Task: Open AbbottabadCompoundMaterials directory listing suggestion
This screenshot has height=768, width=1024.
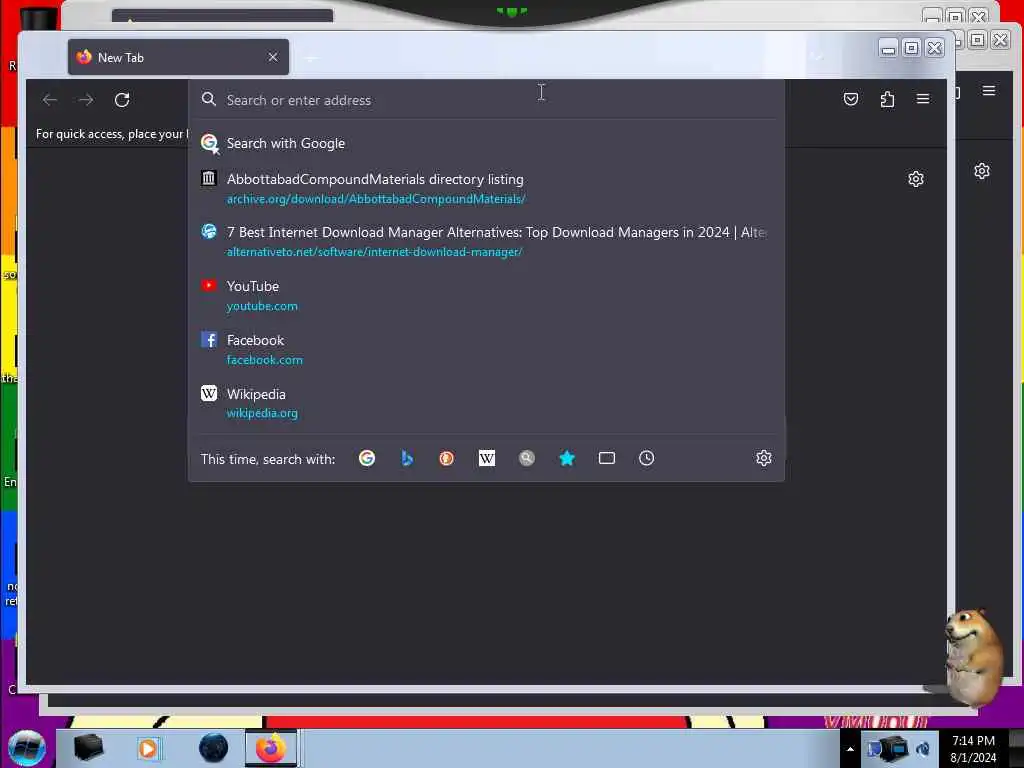Action: click(487, 188)
